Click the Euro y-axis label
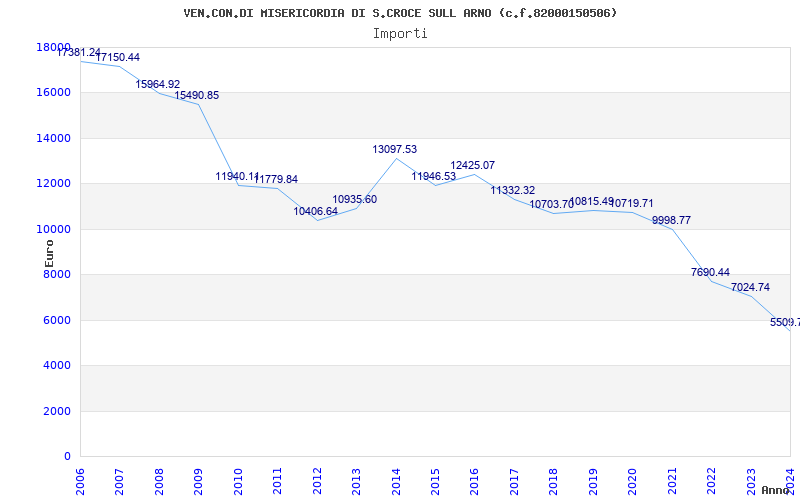The image size is (800, 500). [49, 254]
